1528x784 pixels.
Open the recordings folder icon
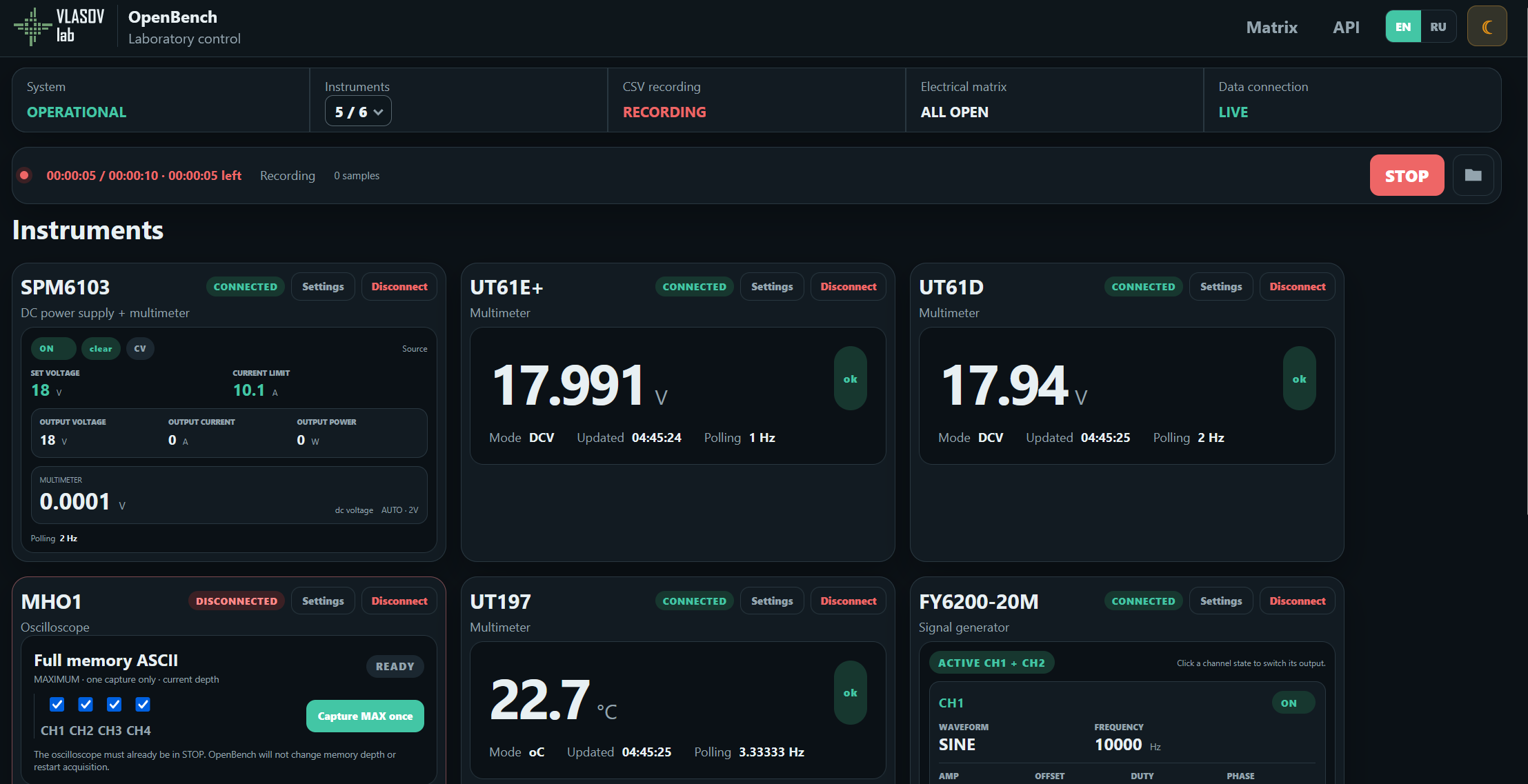tap(1473, 175)
